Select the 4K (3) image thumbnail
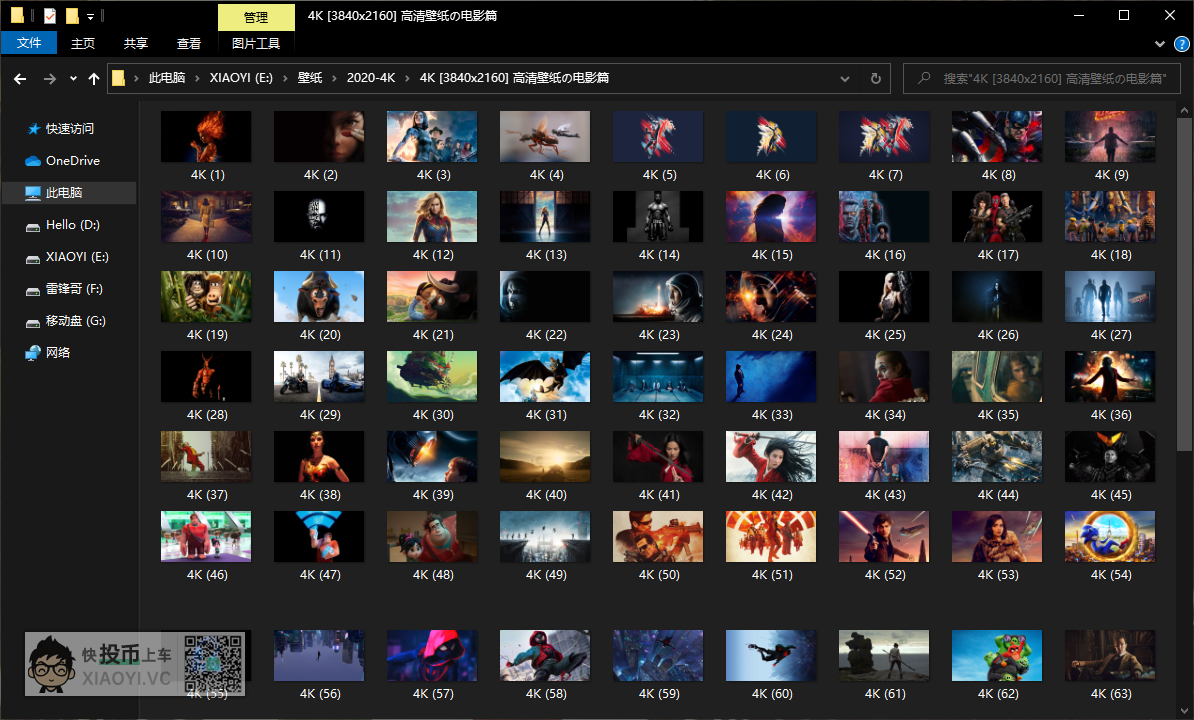The height and width of the screenshot is (720, 1194). (x=432, y=136)
